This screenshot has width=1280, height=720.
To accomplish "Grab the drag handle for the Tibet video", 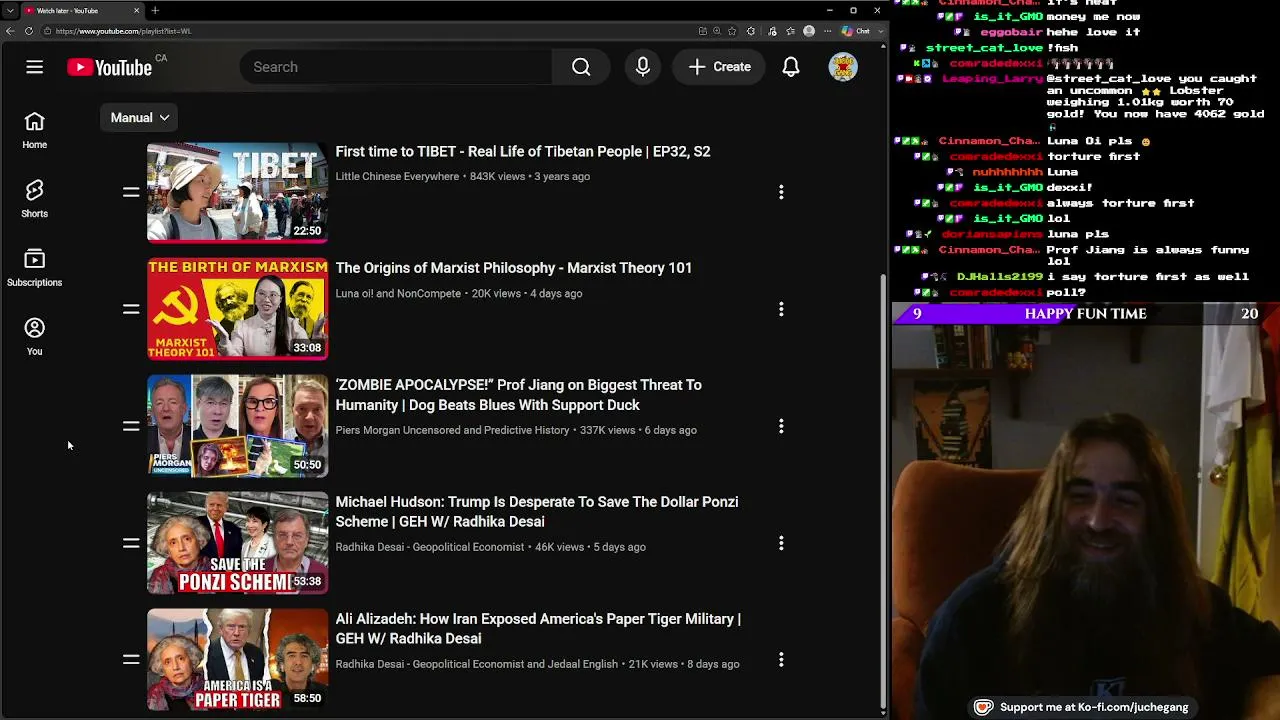I will pyautogui.click(x=131, y=192).
